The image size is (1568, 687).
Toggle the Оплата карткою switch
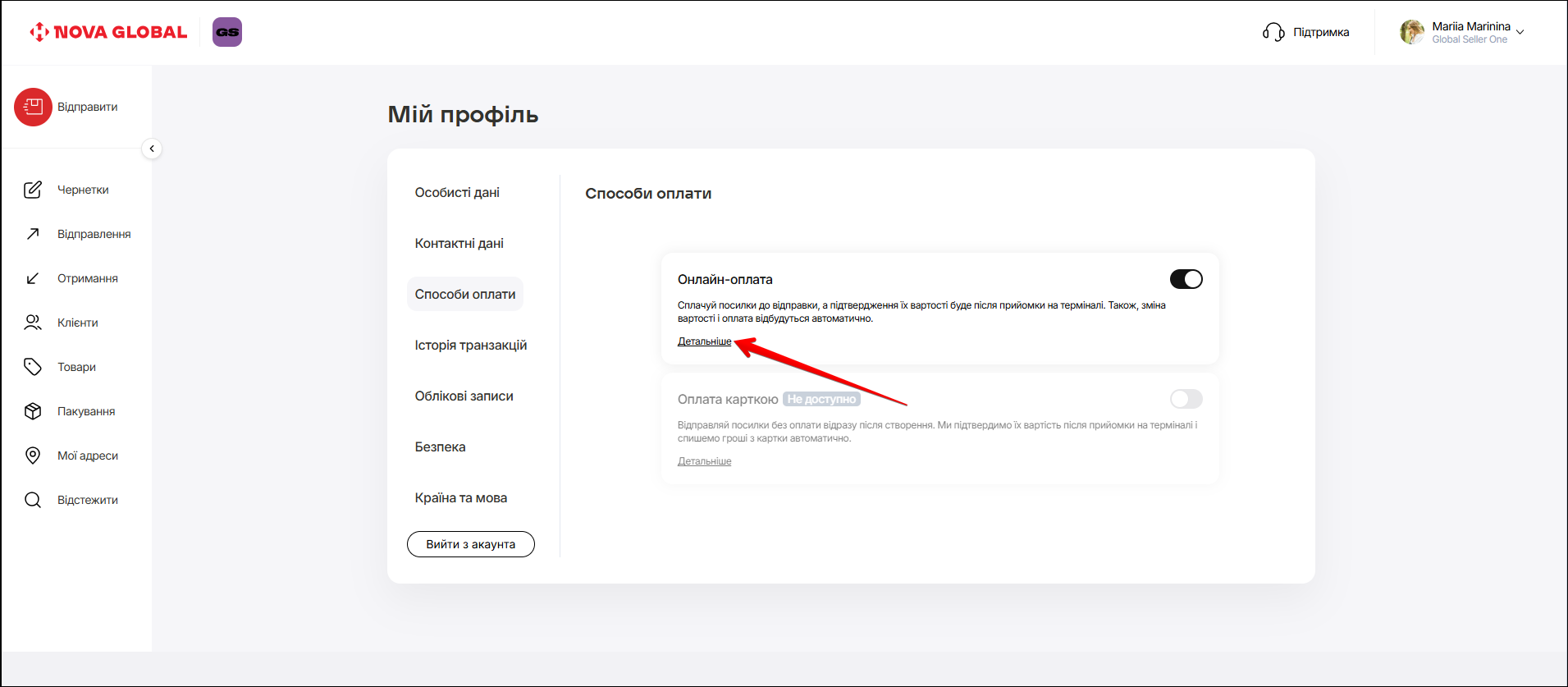coord(1186,399)
